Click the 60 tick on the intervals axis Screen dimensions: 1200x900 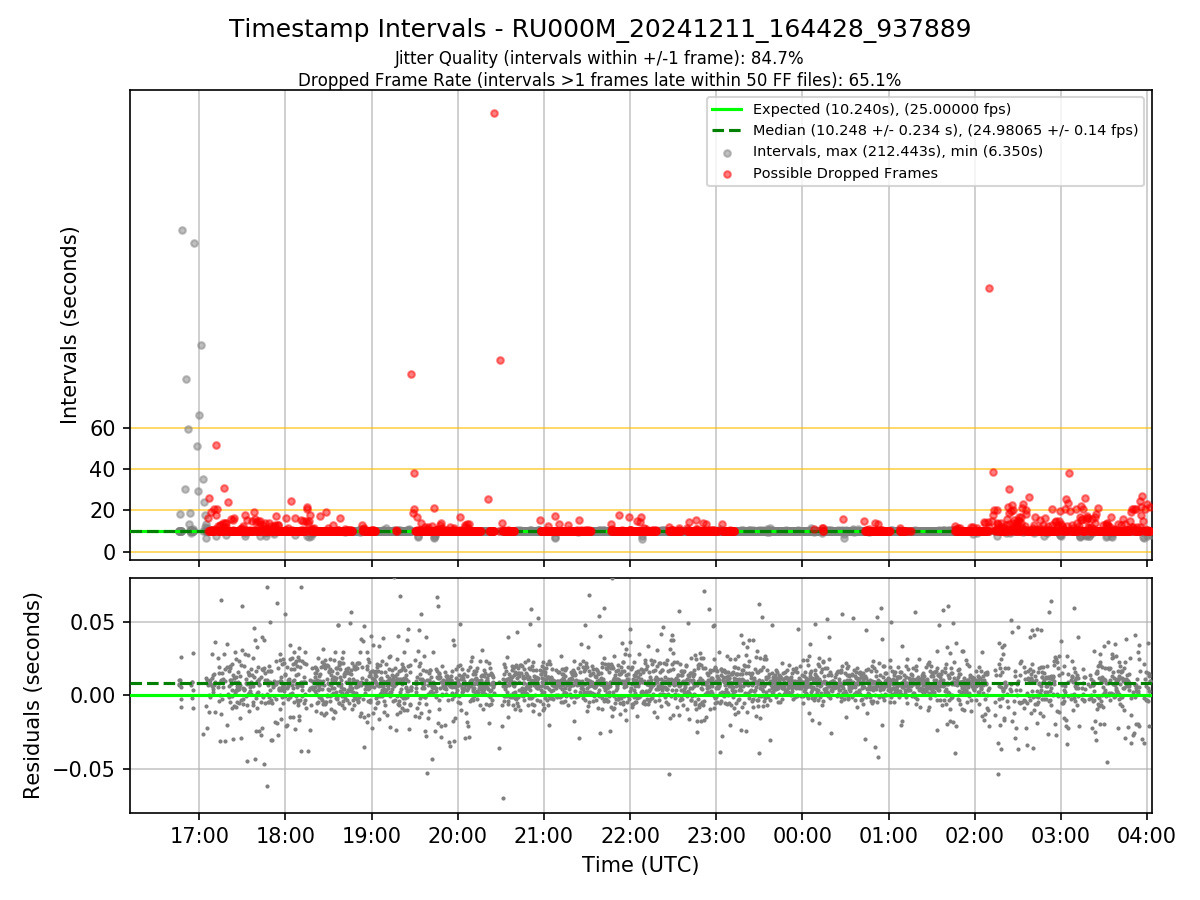coord(105,428)
